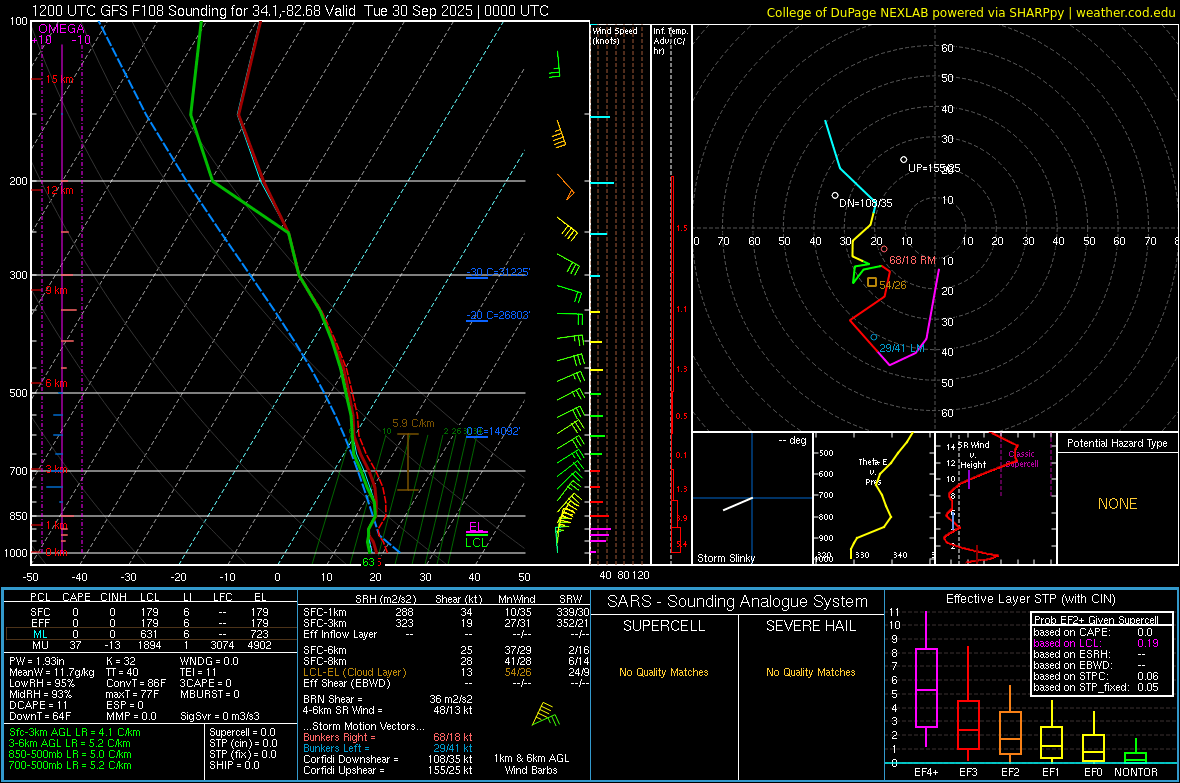Screen dimensions: 1180x783
Task: Select the SFC parcel row label
Action: (x=40, y=612)
